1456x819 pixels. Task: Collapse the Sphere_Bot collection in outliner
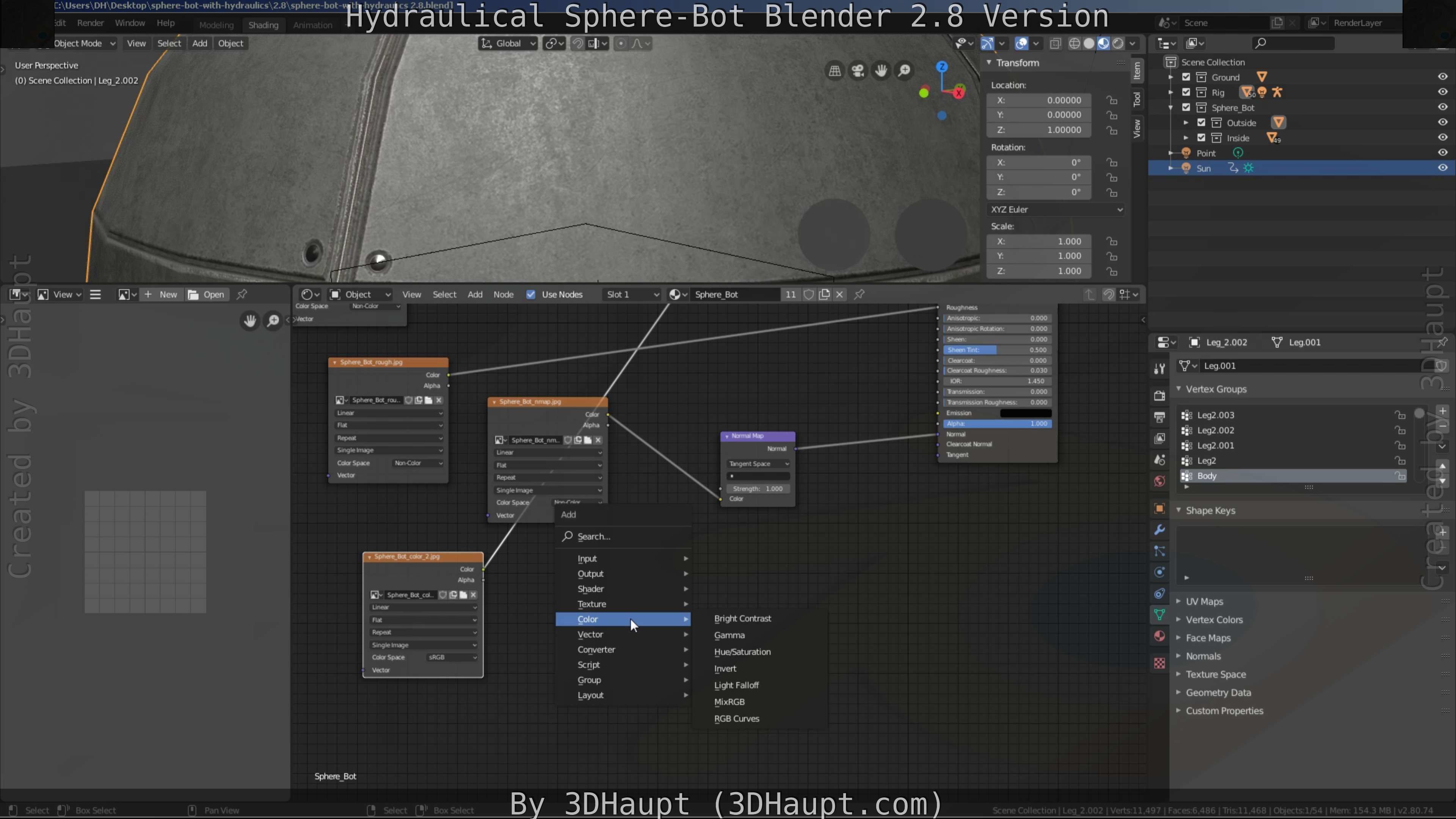pos(1170,107)
